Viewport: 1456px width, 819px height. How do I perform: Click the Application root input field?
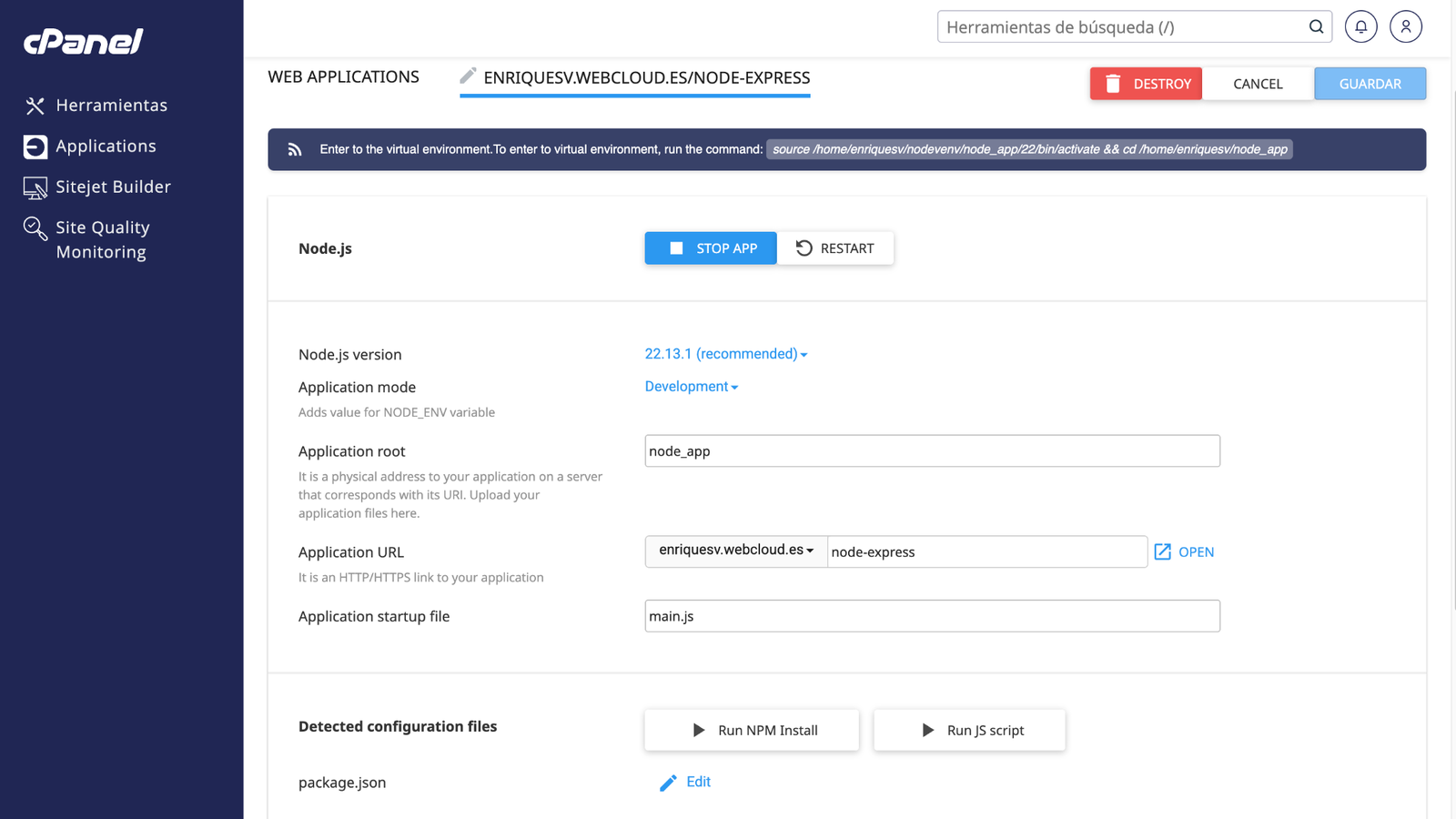[x=932, y=451]
